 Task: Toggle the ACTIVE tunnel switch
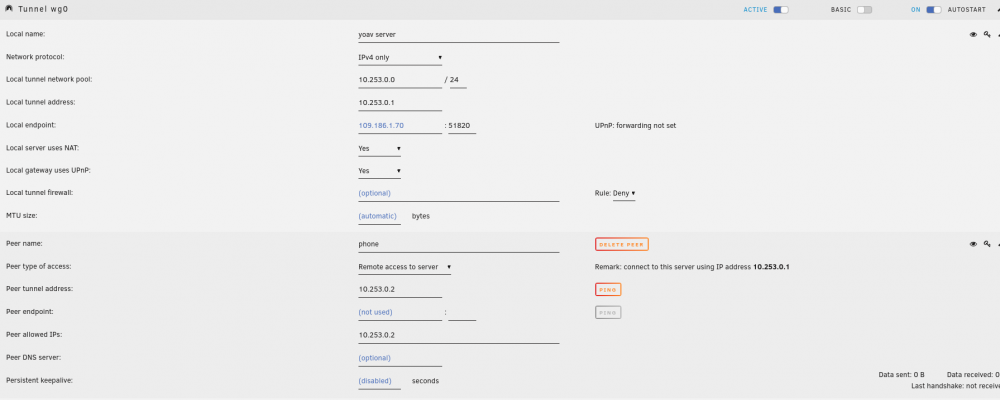pyautogui.click(x=781, y=10)
